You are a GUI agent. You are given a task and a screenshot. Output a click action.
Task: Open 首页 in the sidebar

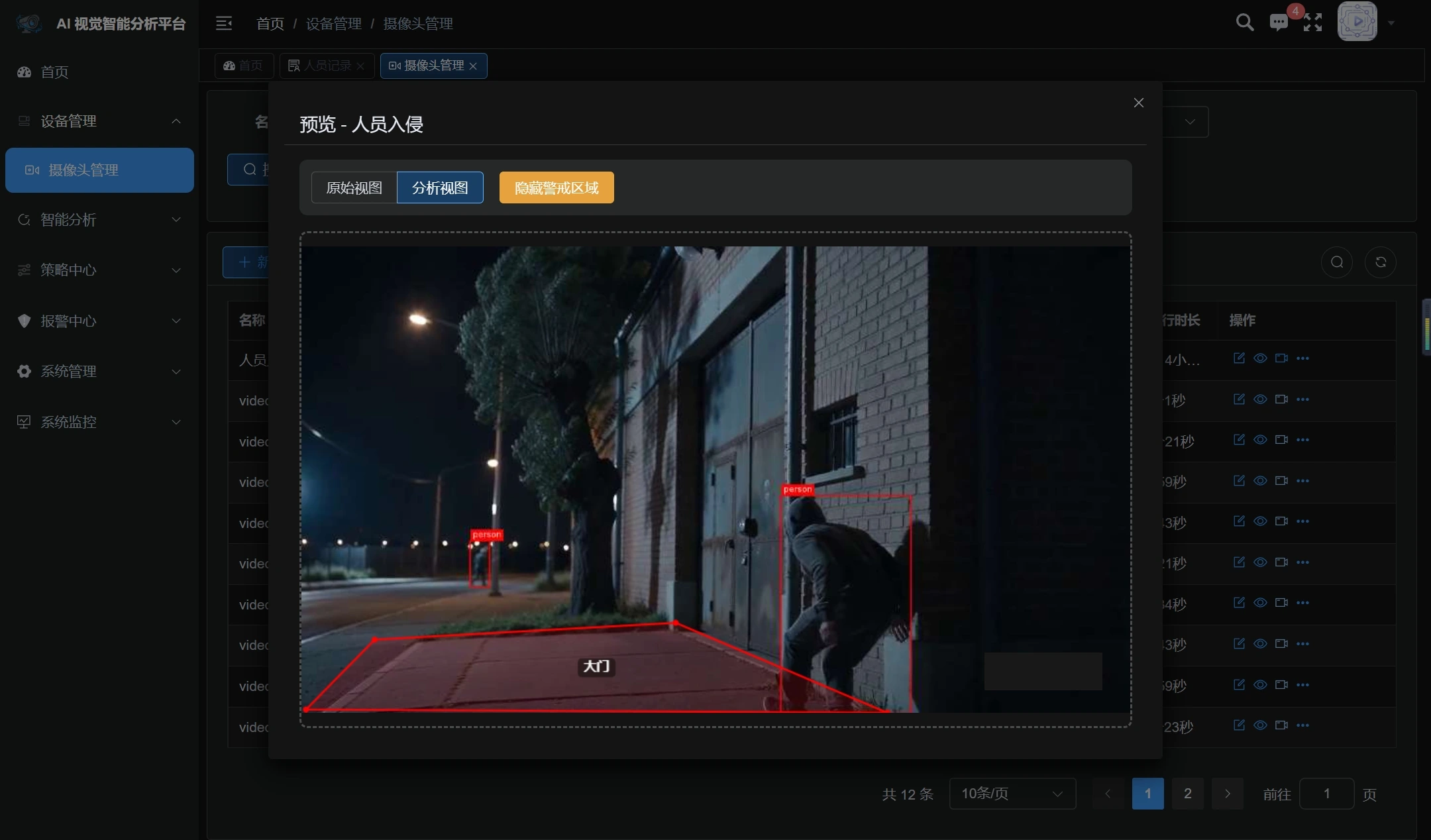pyautogui.click(x=99, y=72)
